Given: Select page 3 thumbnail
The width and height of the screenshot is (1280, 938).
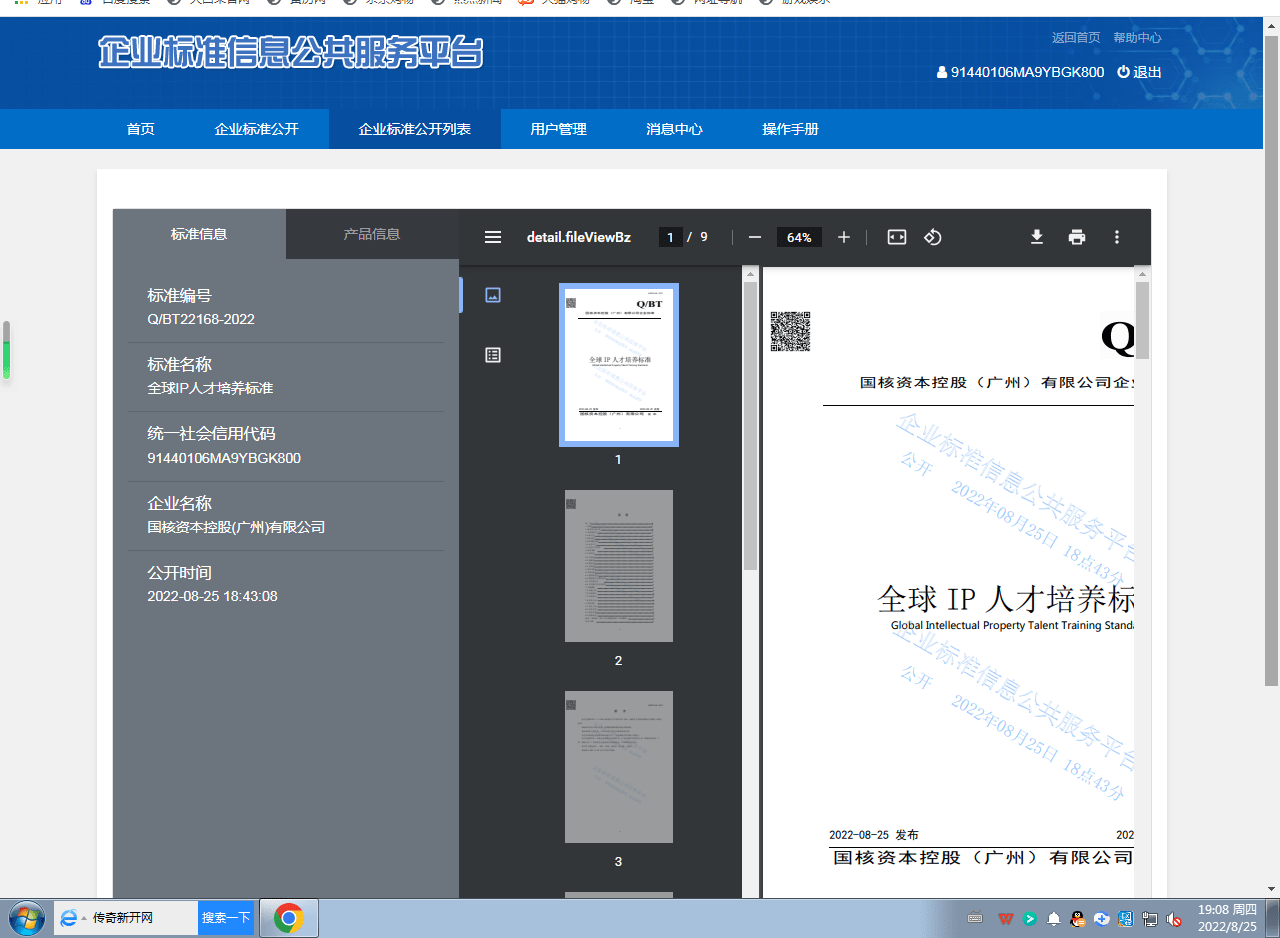Looking at the screenshot, I should pos(619,767).
